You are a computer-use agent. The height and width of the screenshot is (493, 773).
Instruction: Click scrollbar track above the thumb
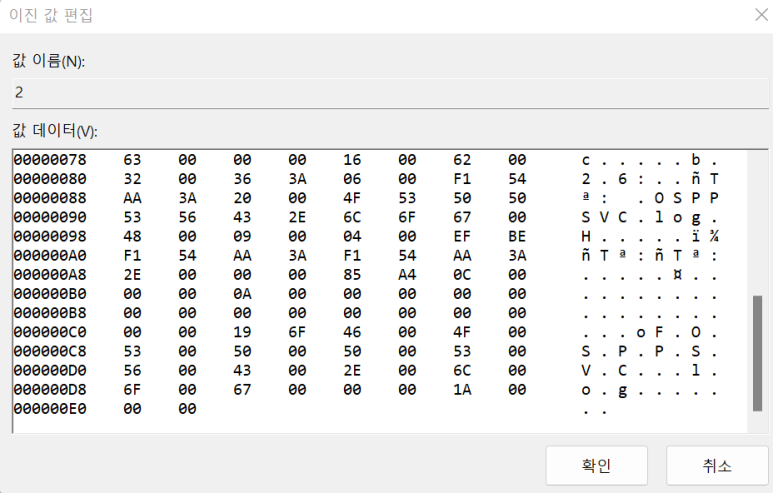tap(757, 223)
